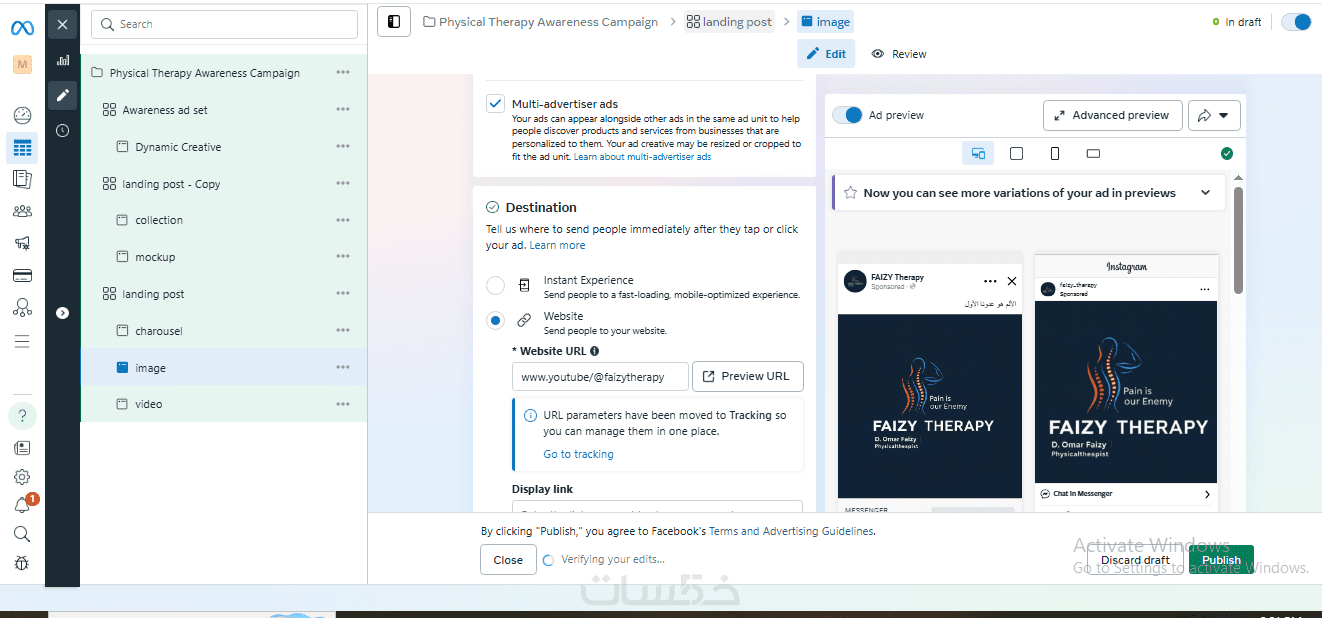Open options menu for collection ad

[343, 220]
